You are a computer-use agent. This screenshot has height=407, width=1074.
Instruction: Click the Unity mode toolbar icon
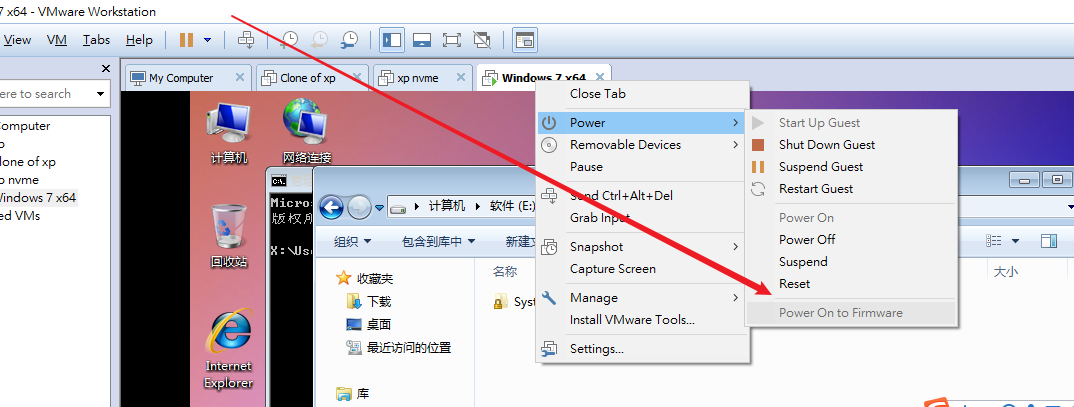coord(482,40)
